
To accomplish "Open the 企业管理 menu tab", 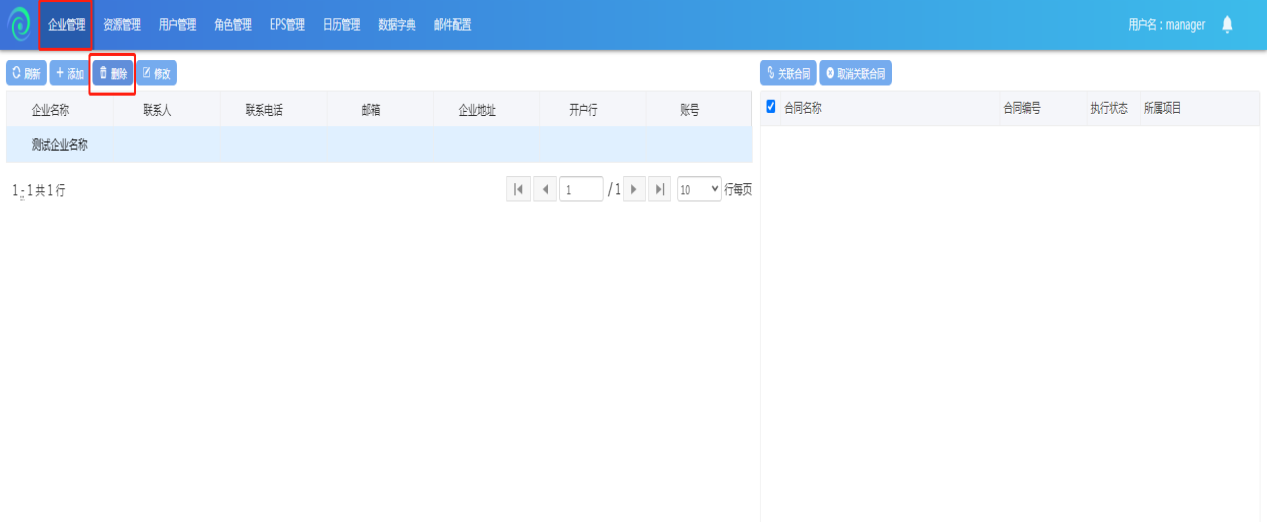I will (67, 25).
